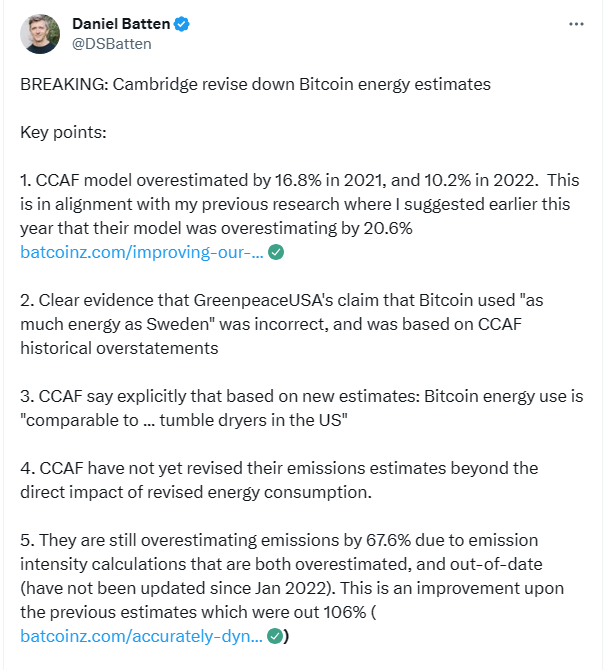
Task: Open the three-dot more options menu
Action: 576,24
